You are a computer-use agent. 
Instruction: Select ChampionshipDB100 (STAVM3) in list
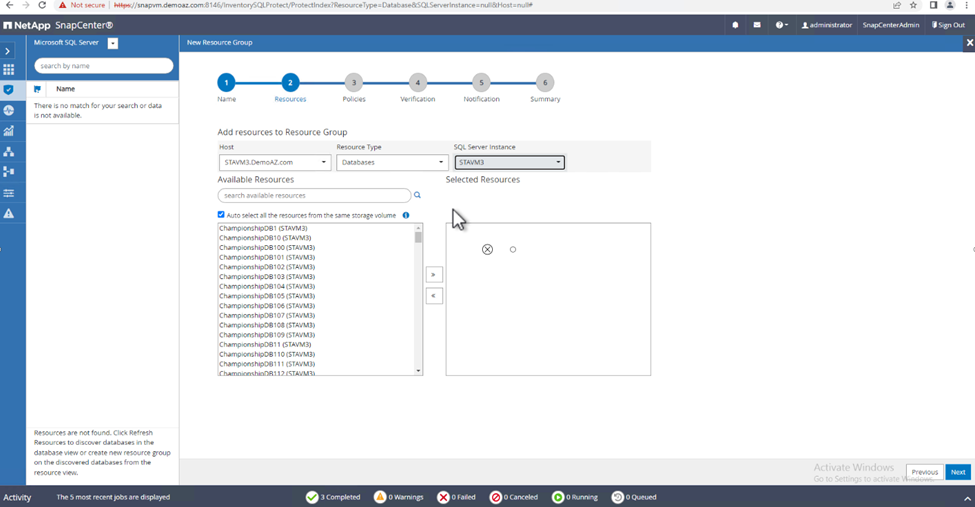click(x=267, y=248)
